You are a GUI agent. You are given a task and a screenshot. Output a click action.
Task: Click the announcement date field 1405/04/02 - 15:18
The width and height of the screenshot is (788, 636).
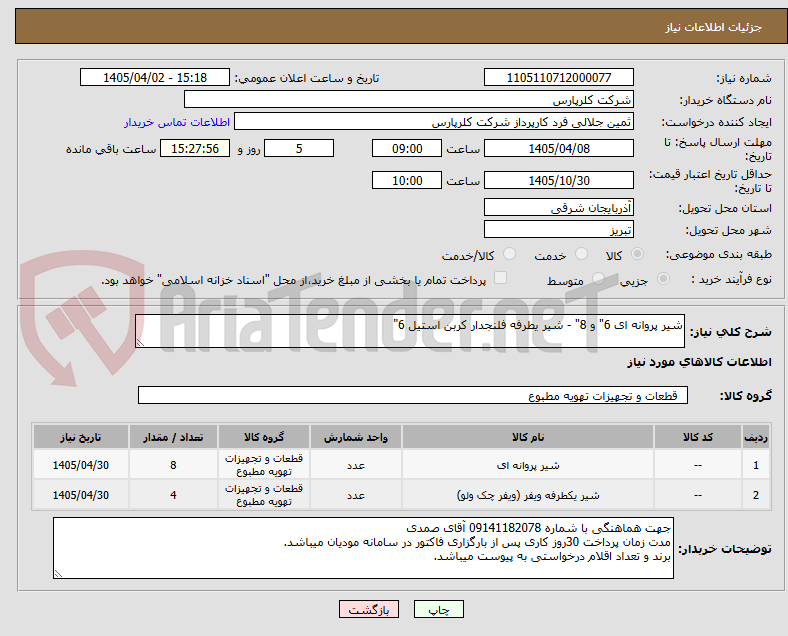[x=155, y=78]
